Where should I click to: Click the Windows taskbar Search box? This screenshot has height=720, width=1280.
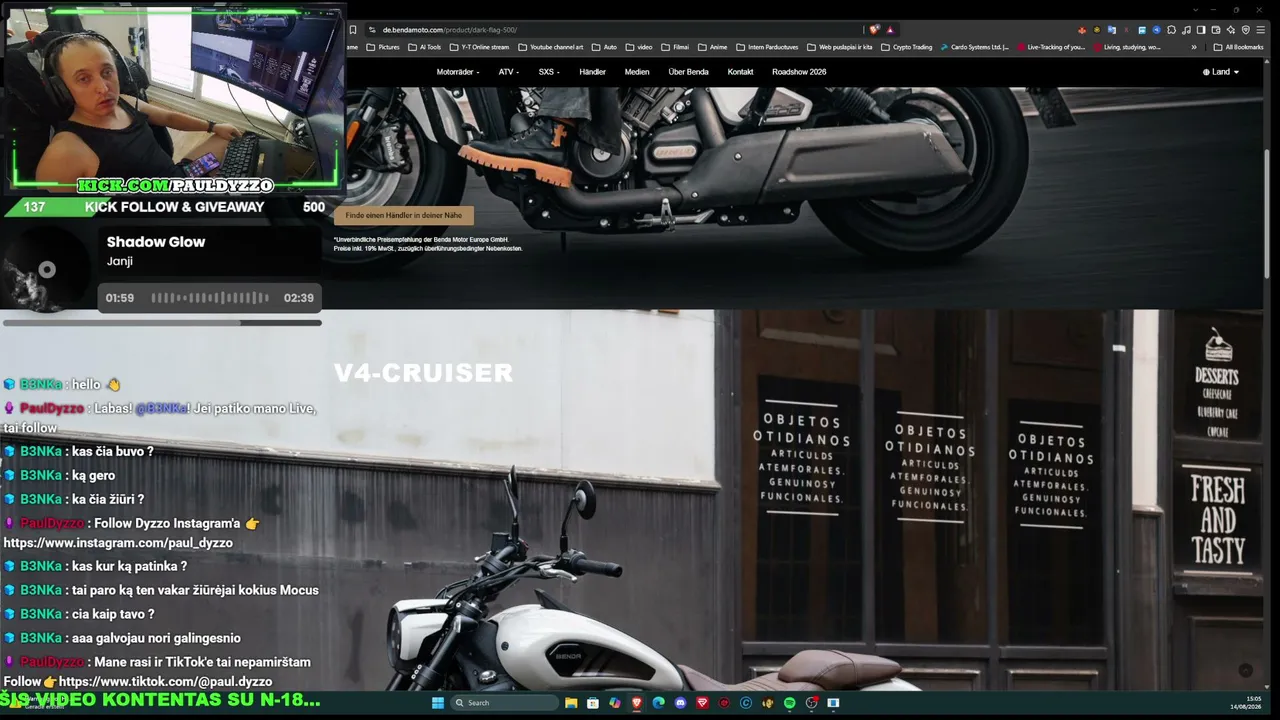click(505, 703)
